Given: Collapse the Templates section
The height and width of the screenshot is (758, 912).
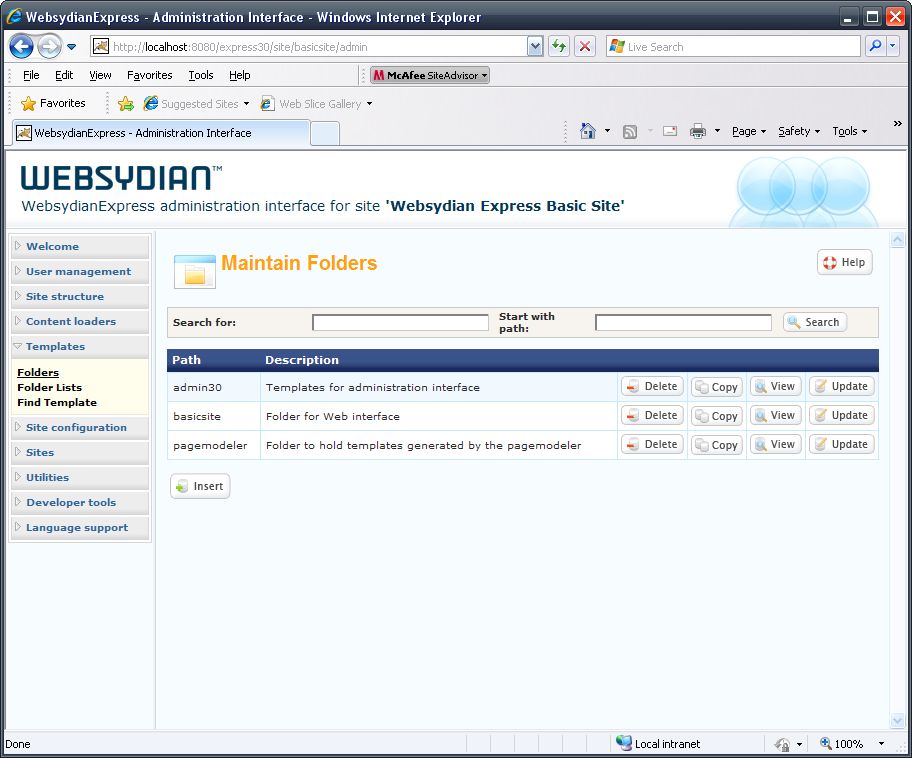Looking at the screenshot, I should coord(80,347).
